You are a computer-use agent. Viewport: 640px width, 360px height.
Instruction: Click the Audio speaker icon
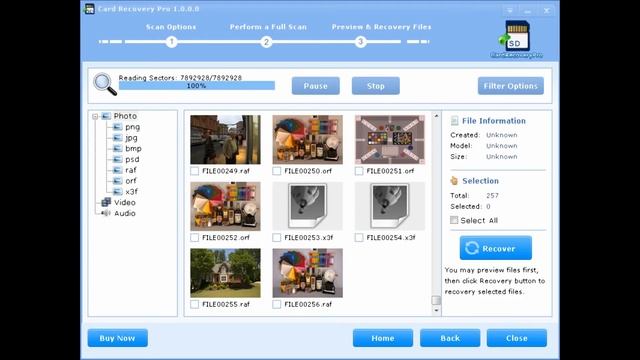click(106, 213)
